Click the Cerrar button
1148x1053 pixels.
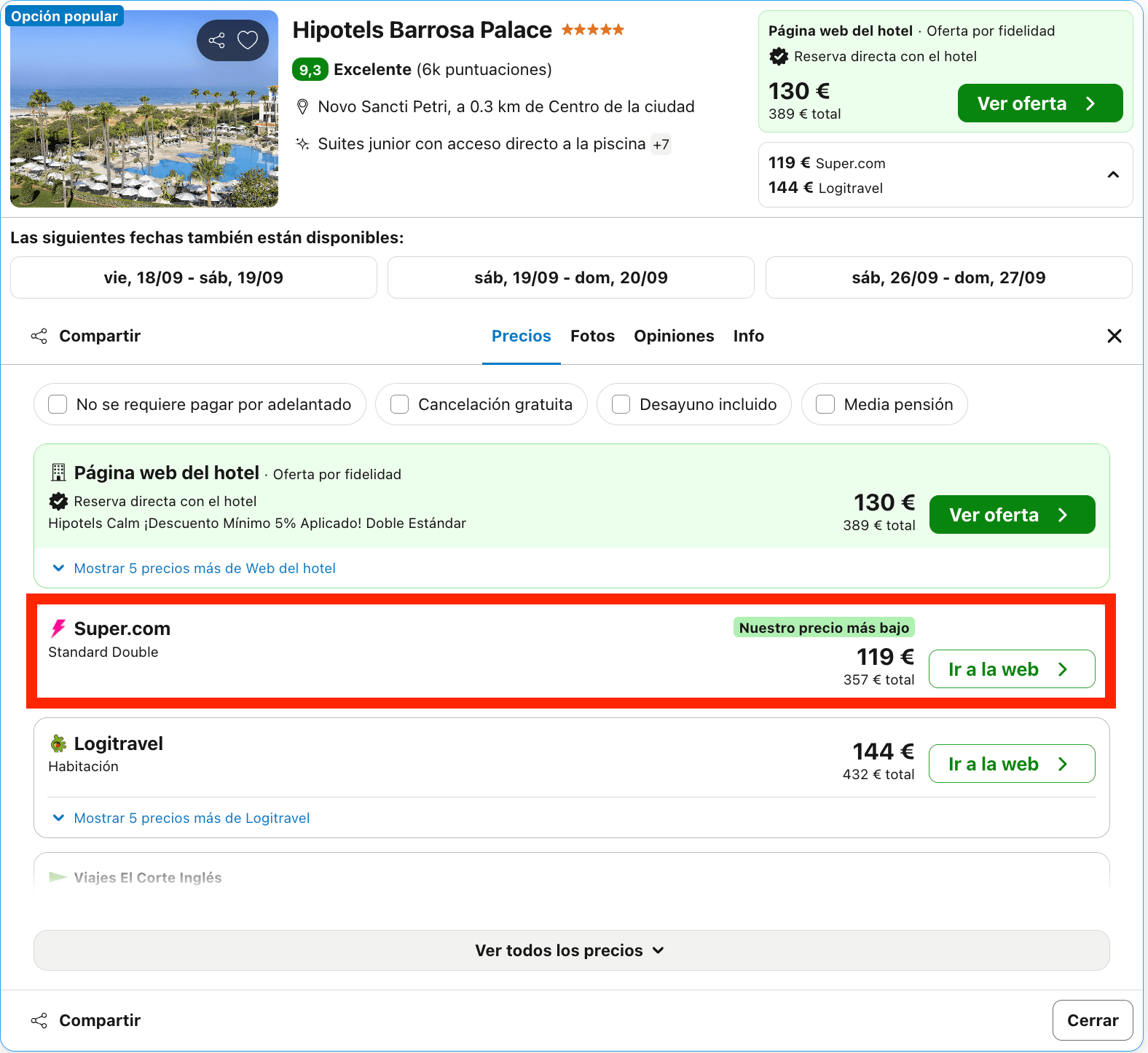pos(1093,1020)
